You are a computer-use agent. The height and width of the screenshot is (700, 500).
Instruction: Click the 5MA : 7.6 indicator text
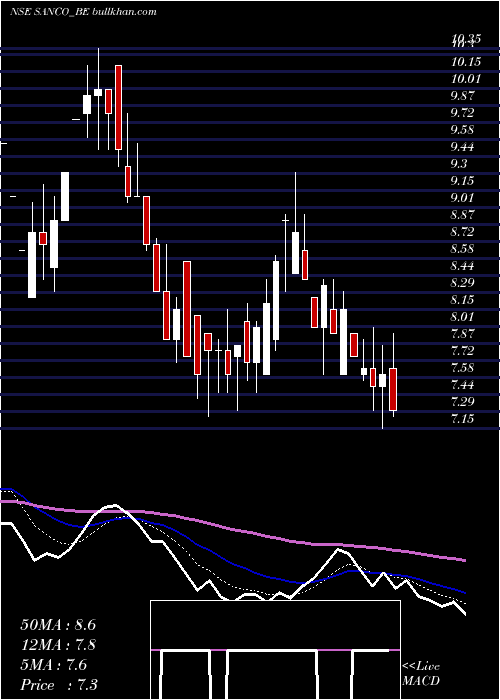tap(54, 665)
